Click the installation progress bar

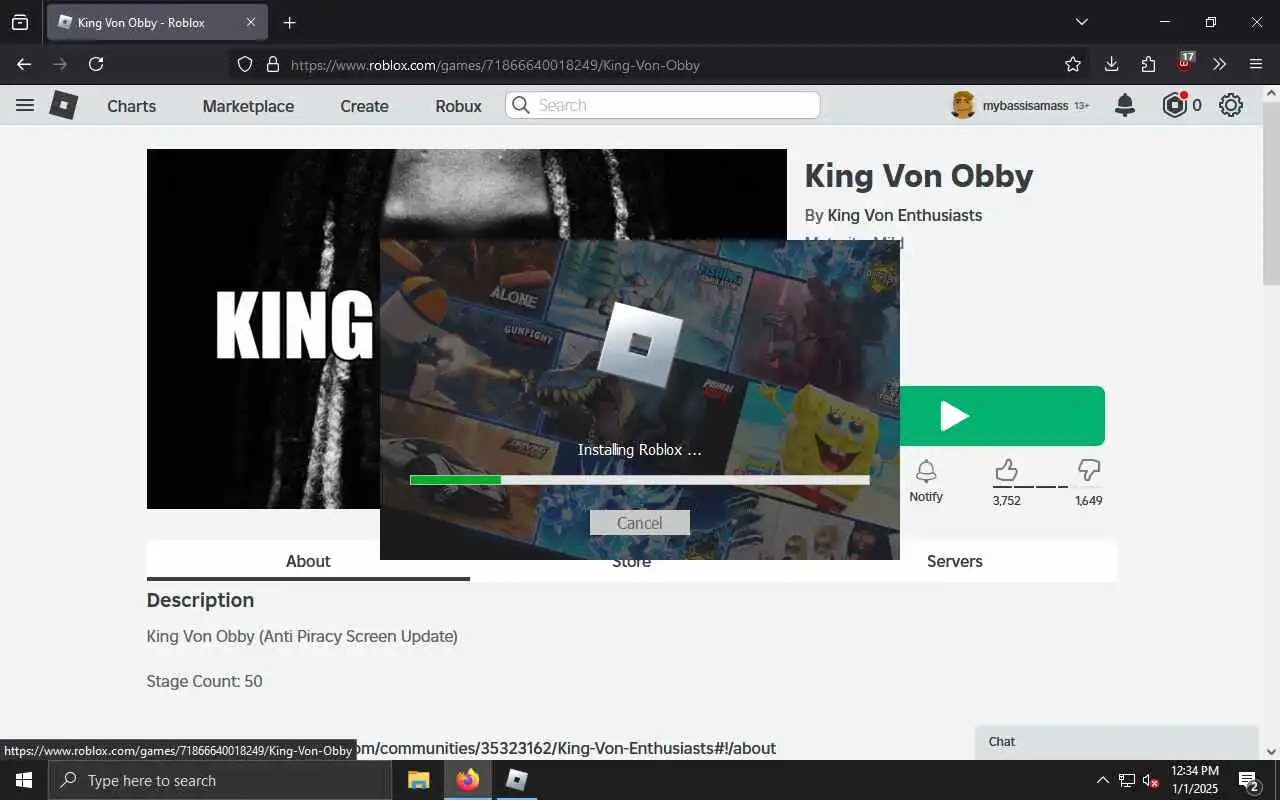tap(640, 480)
